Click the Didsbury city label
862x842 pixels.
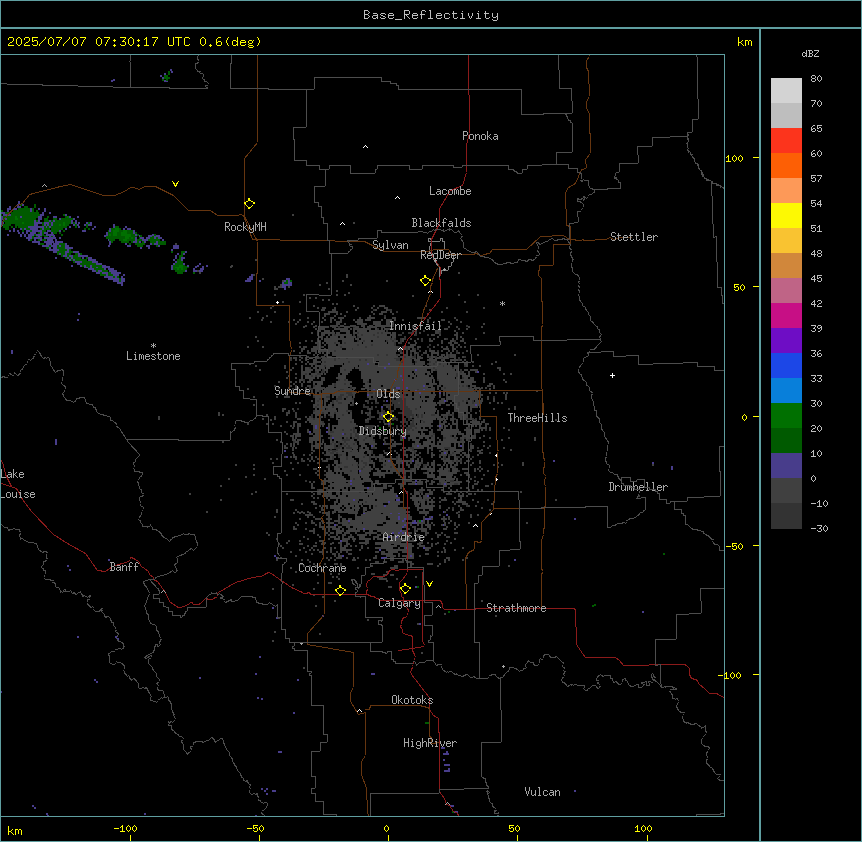(x=383, y=431)
